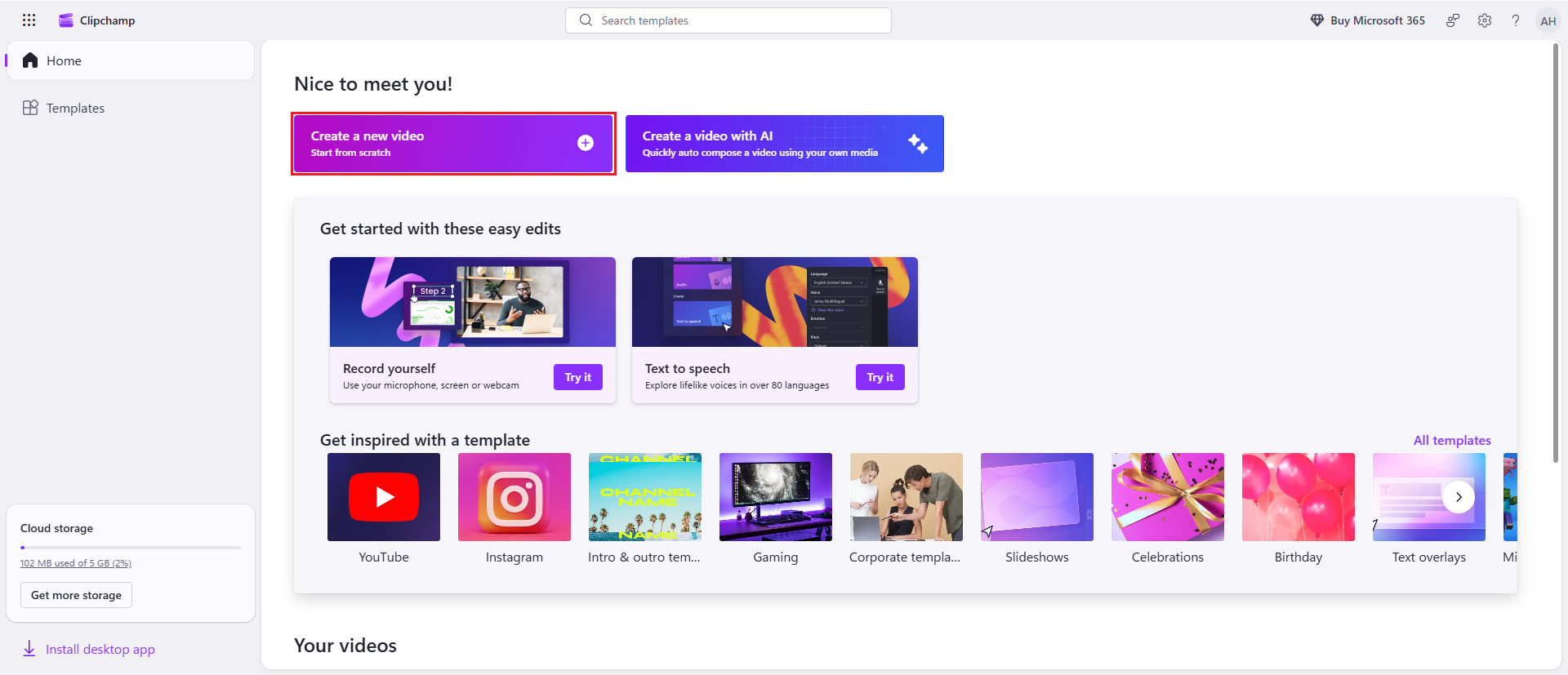Open the Record yourself preview image
The image size is (1568, 675).
pos(473,302)
